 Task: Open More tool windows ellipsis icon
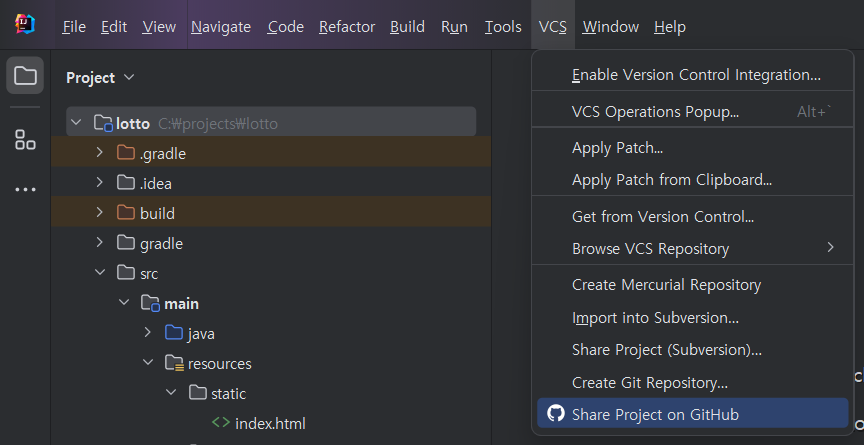click(x=25, y=189)
